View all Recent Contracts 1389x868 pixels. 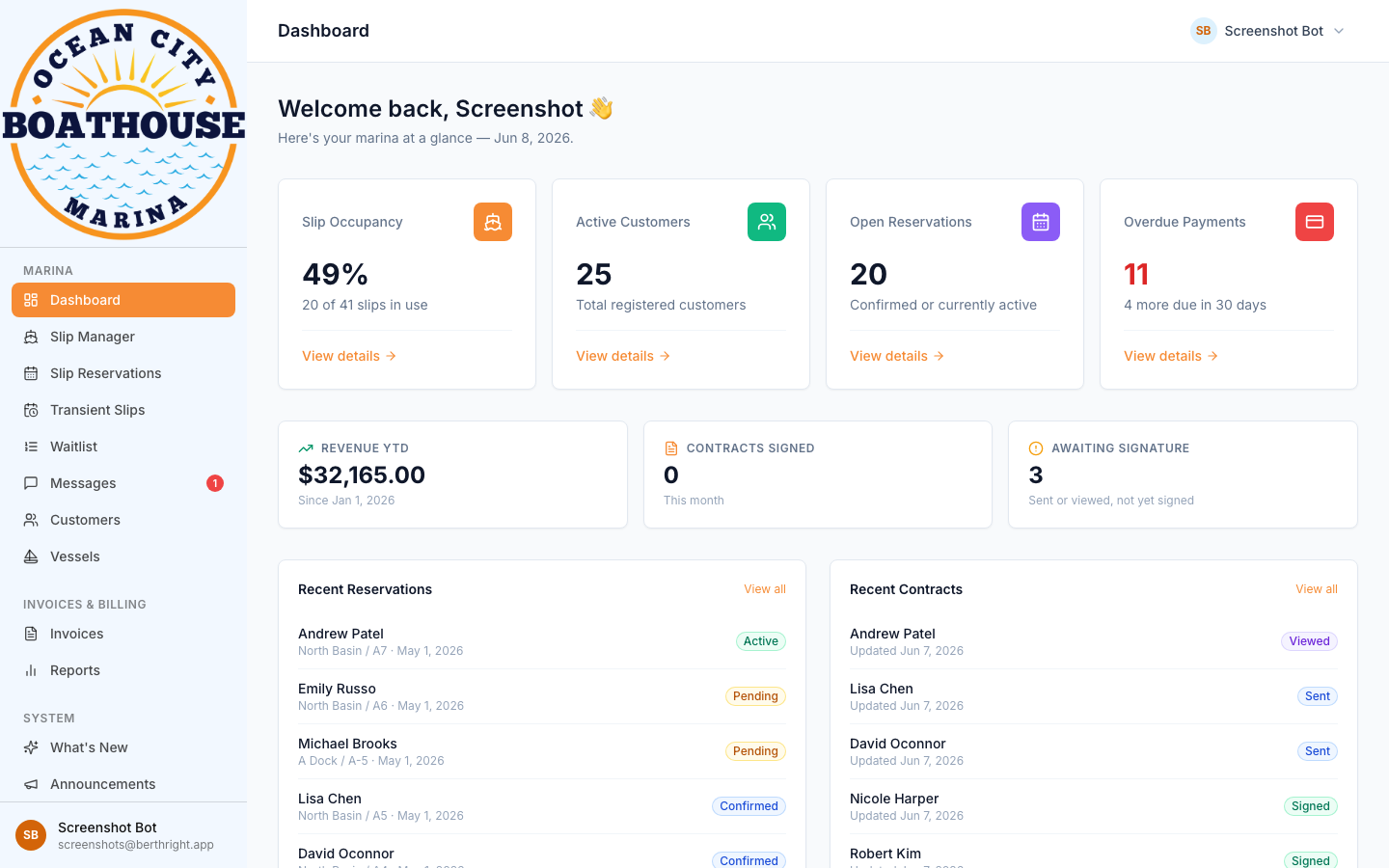[1317, 589]
